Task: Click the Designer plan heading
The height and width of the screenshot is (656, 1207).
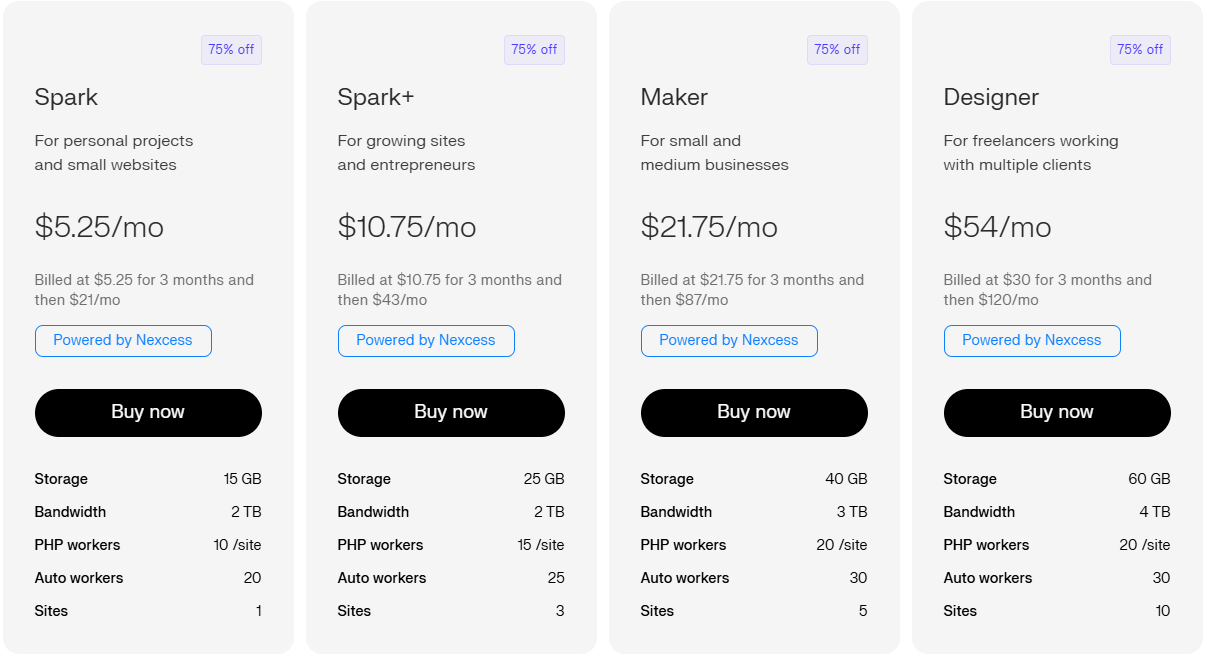Action: [x=991, y=97]
